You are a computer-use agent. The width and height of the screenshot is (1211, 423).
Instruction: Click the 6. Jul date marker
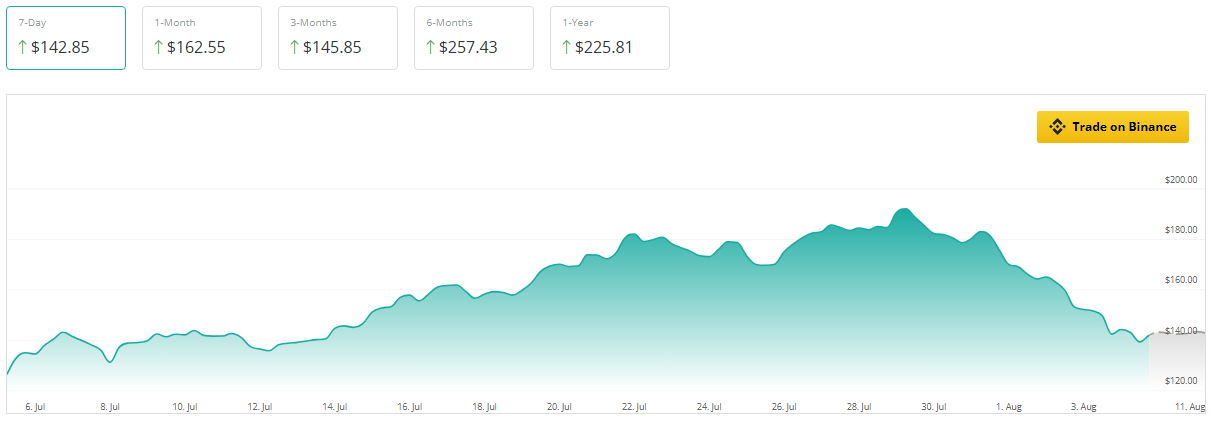point(36,407)
